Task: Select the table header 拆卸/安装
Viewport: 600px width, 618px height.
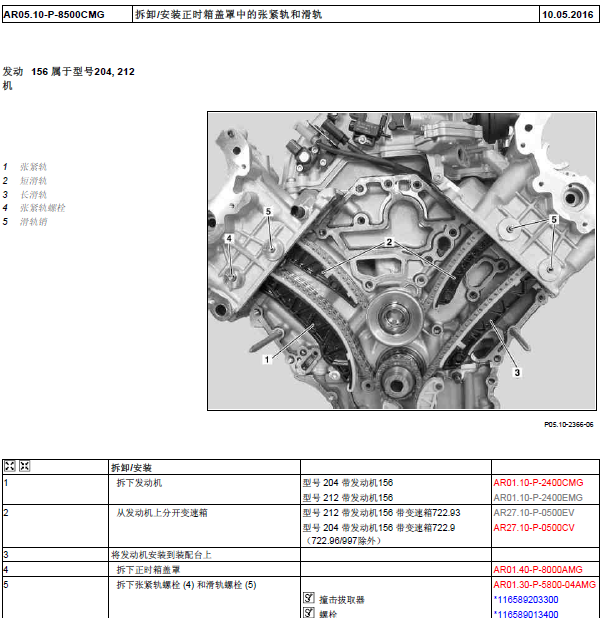Action: (131, 468)
